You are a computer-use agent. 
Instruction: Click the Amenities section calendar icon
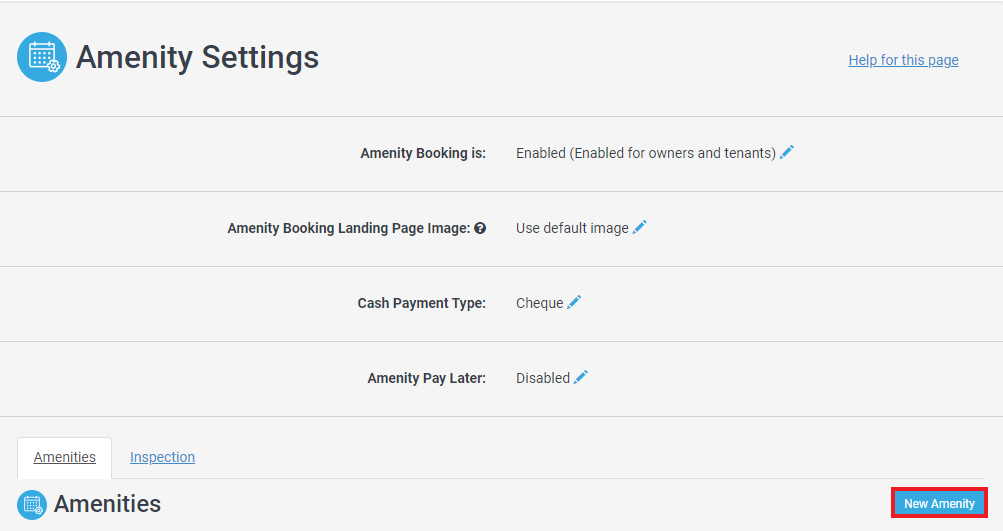pyautogui.click(x=32, y=504)
